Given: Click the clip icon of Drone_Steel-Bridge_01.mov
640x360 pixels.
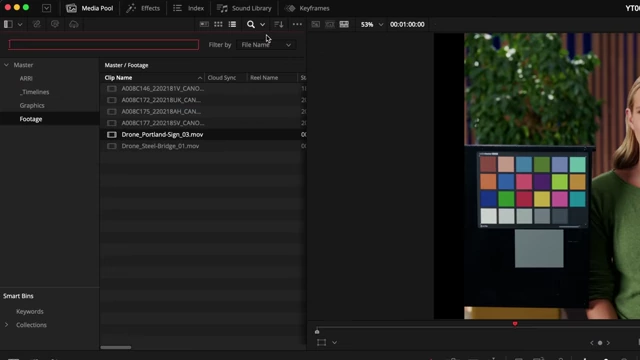Looking at the screenshot, I should [x=111, y=146].
